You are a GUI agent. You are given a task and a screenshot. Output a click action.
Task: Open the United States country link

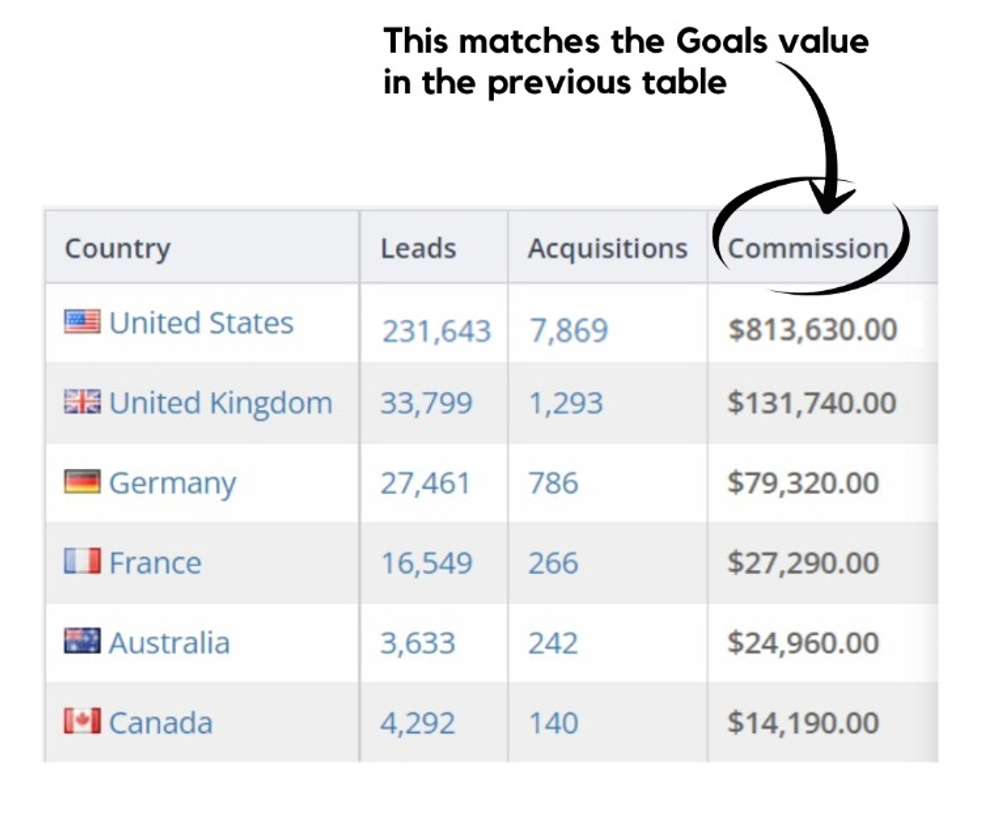pyautogui.click(x=201, y=323)
